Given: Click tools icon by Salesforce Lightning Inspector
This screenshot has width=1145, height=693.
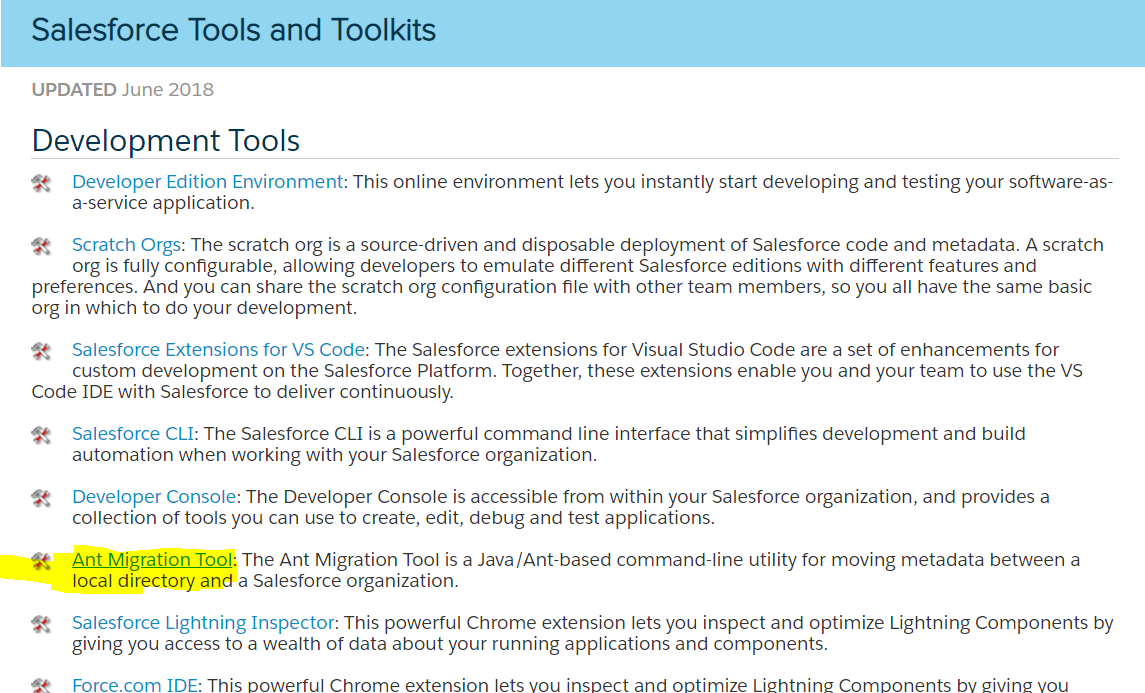Looking at the screenshot, I should click(x=41, y=623).
